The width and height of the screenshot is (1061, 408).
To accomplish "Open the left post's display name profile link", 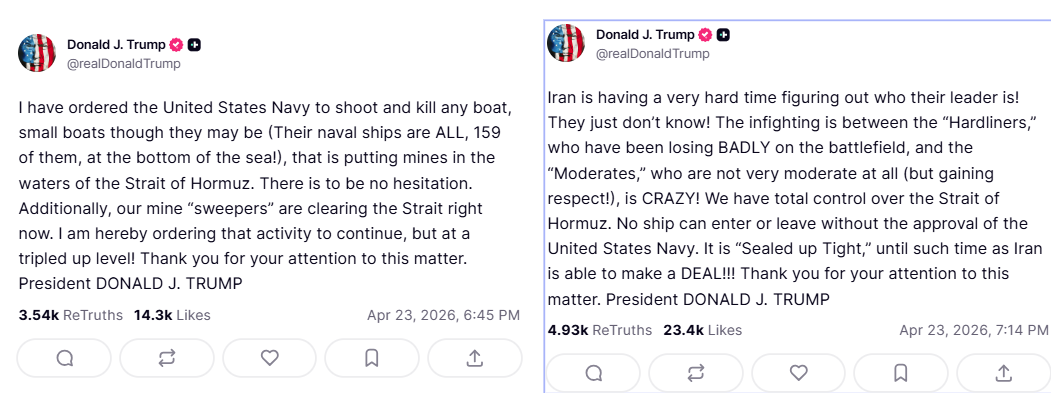I will pyautogui.click(x=116, y=44).
